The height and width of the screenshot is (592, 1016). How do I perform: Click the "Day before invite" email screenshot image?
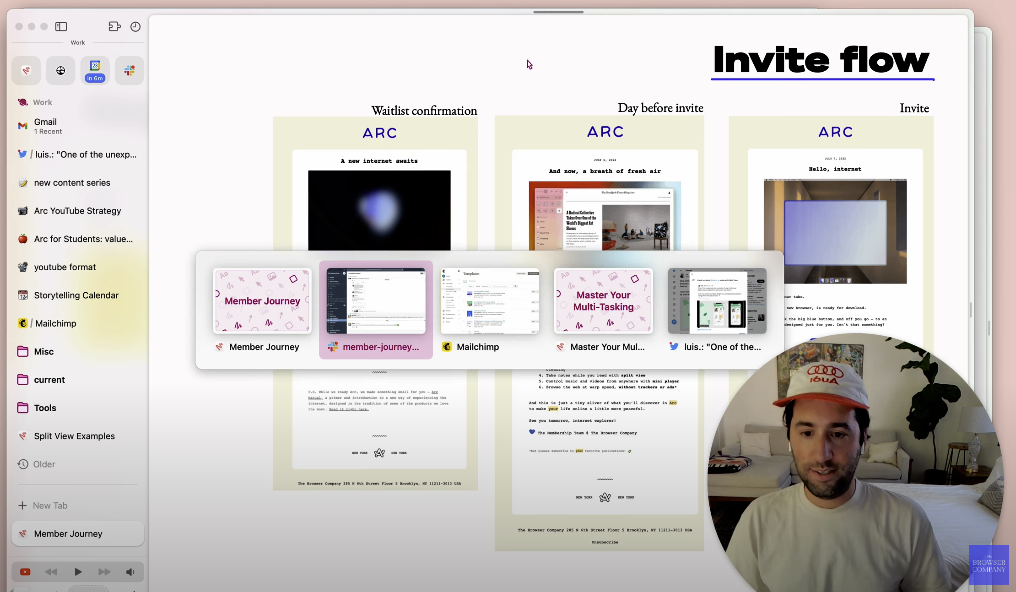605,216
